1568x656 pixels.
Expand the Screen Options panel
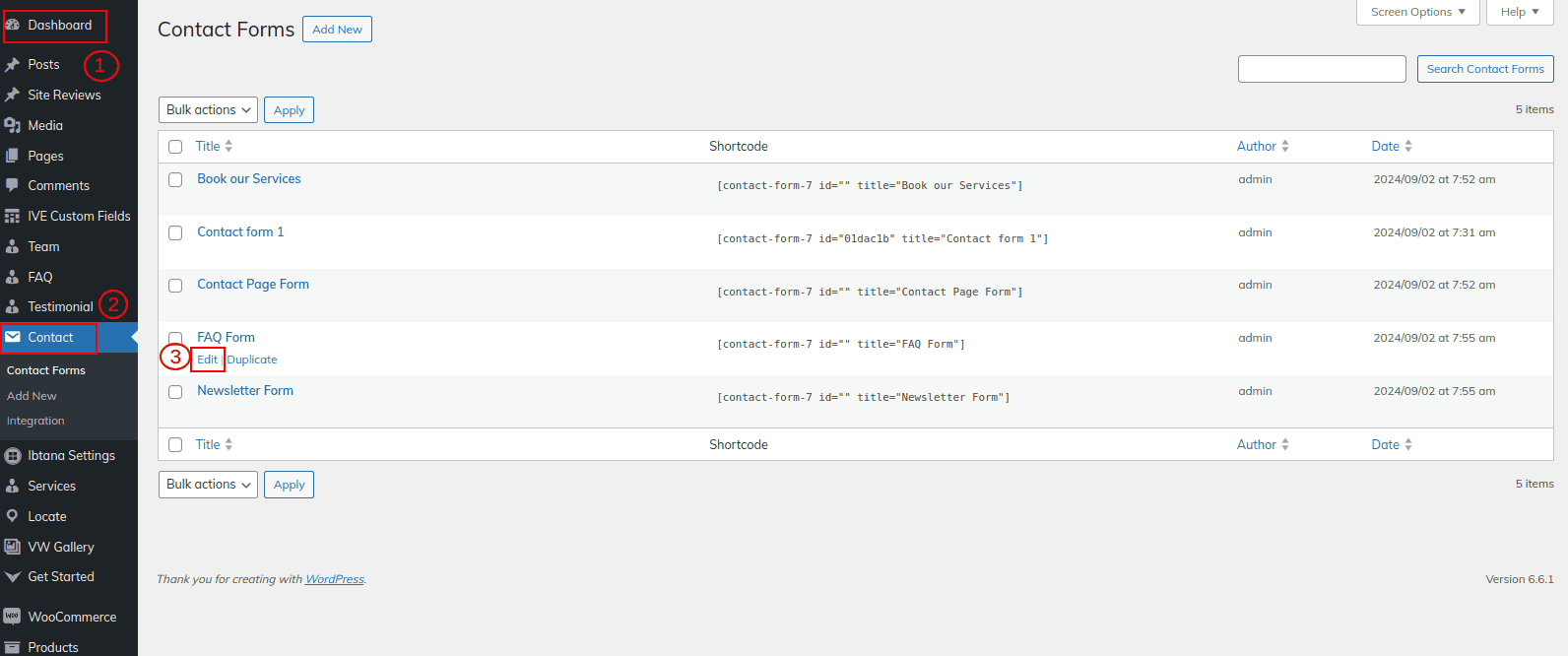[1417, 12]
